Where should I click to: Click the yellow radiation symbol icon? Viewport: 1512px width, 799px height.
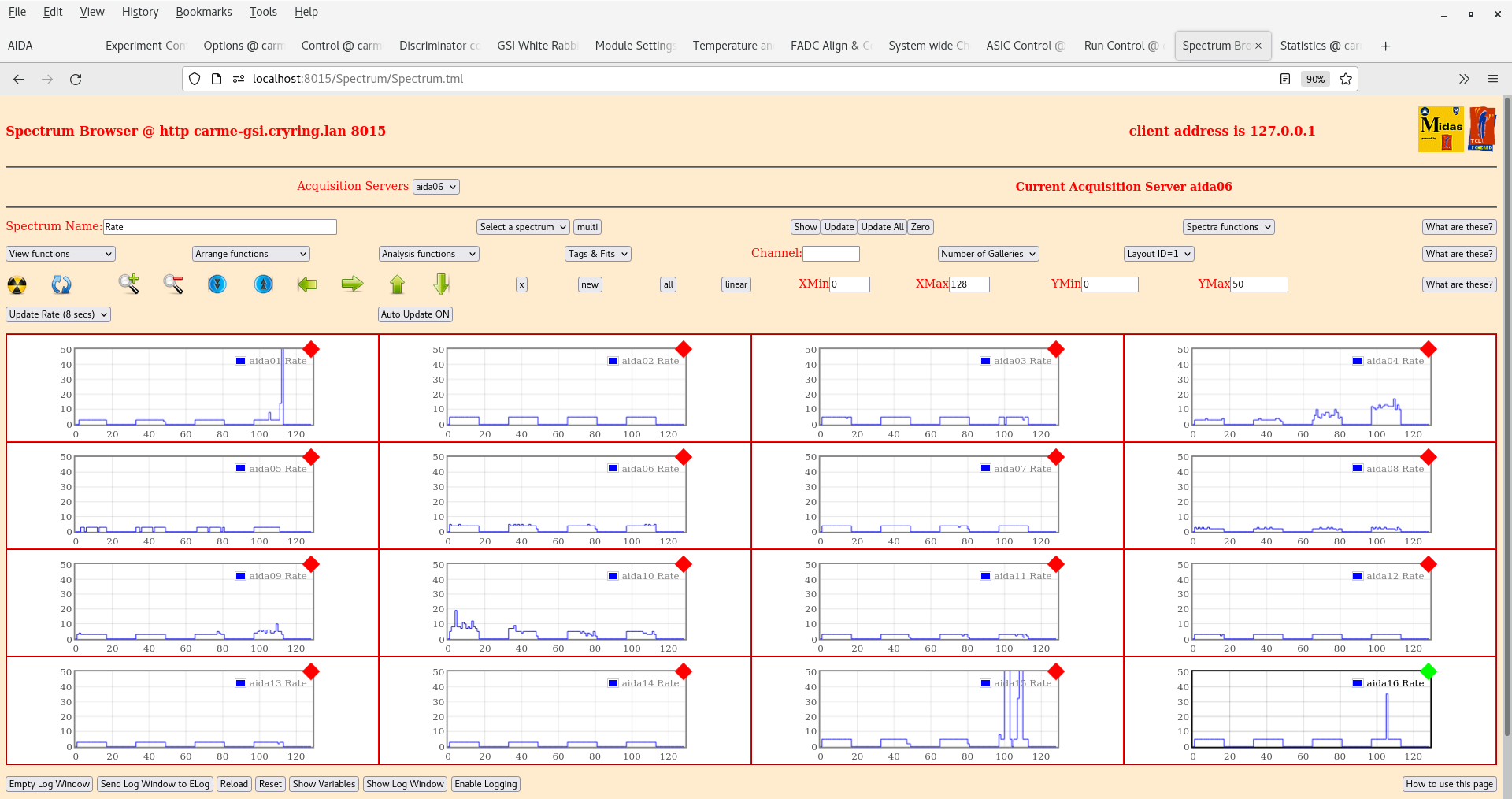(x=17, y=284)
